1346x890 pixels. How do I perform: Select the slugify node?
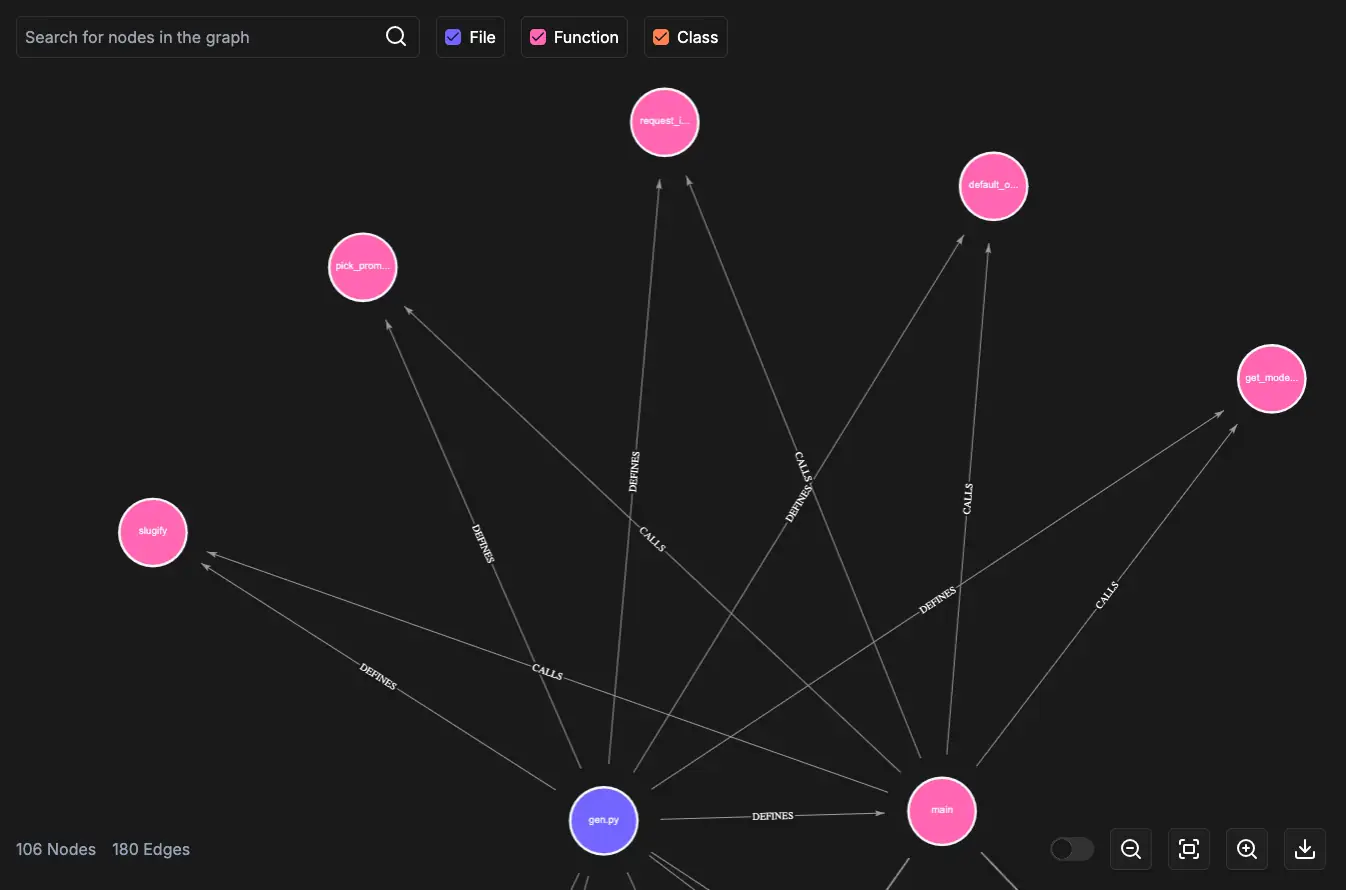[152, 532]
